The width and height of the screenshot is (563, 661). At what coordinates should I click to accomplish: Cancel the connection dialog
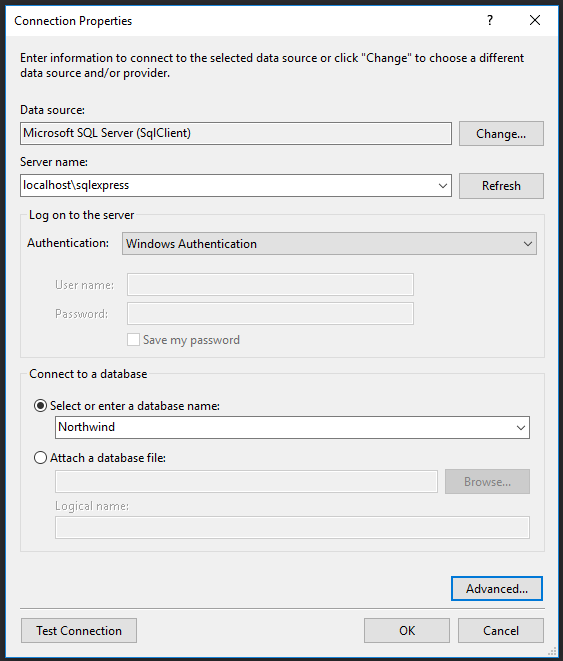[x=501, y=631]
